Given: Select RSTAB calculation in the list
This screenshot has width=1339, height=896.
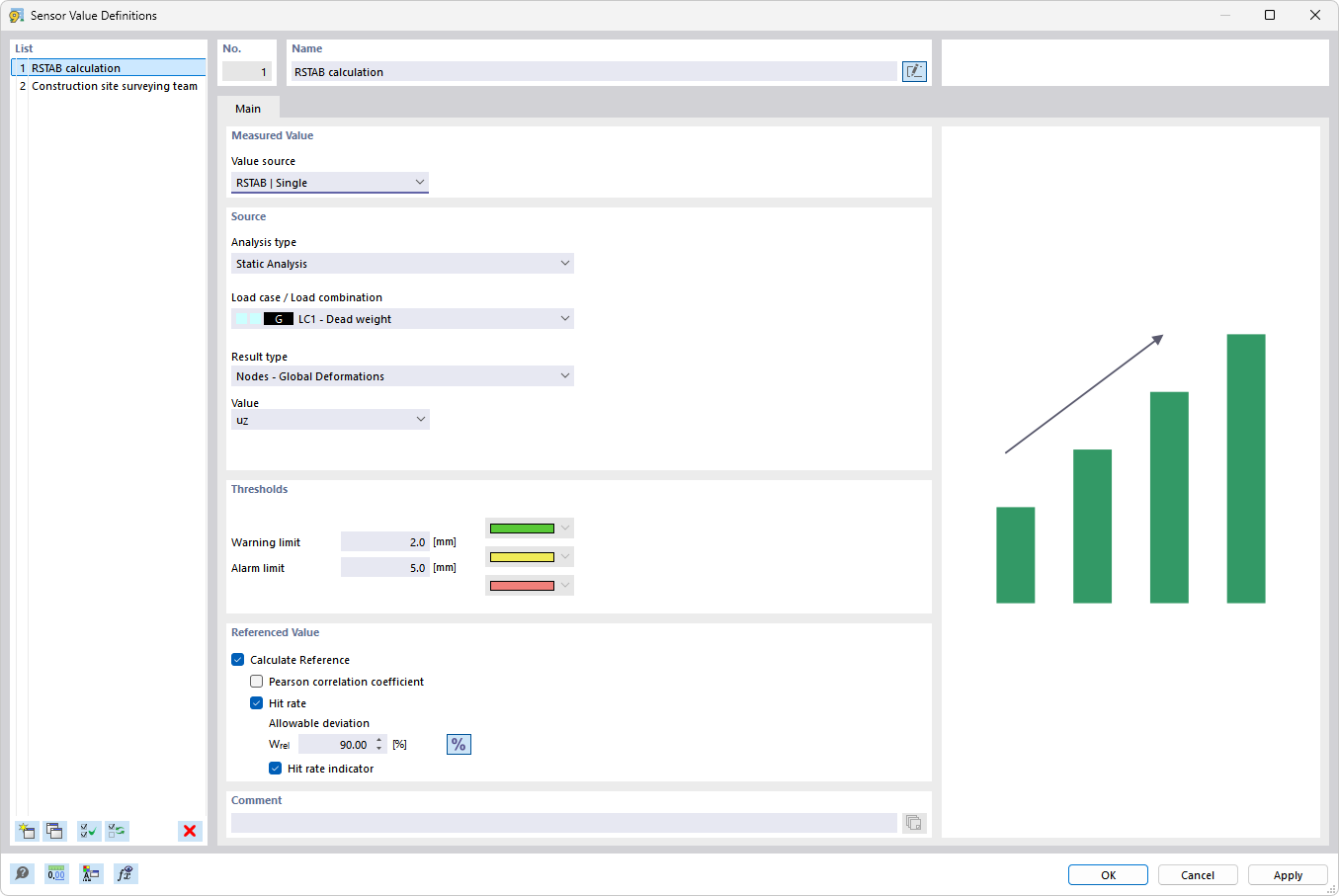Looking at the screenshot, I should (x=109, y=68).
